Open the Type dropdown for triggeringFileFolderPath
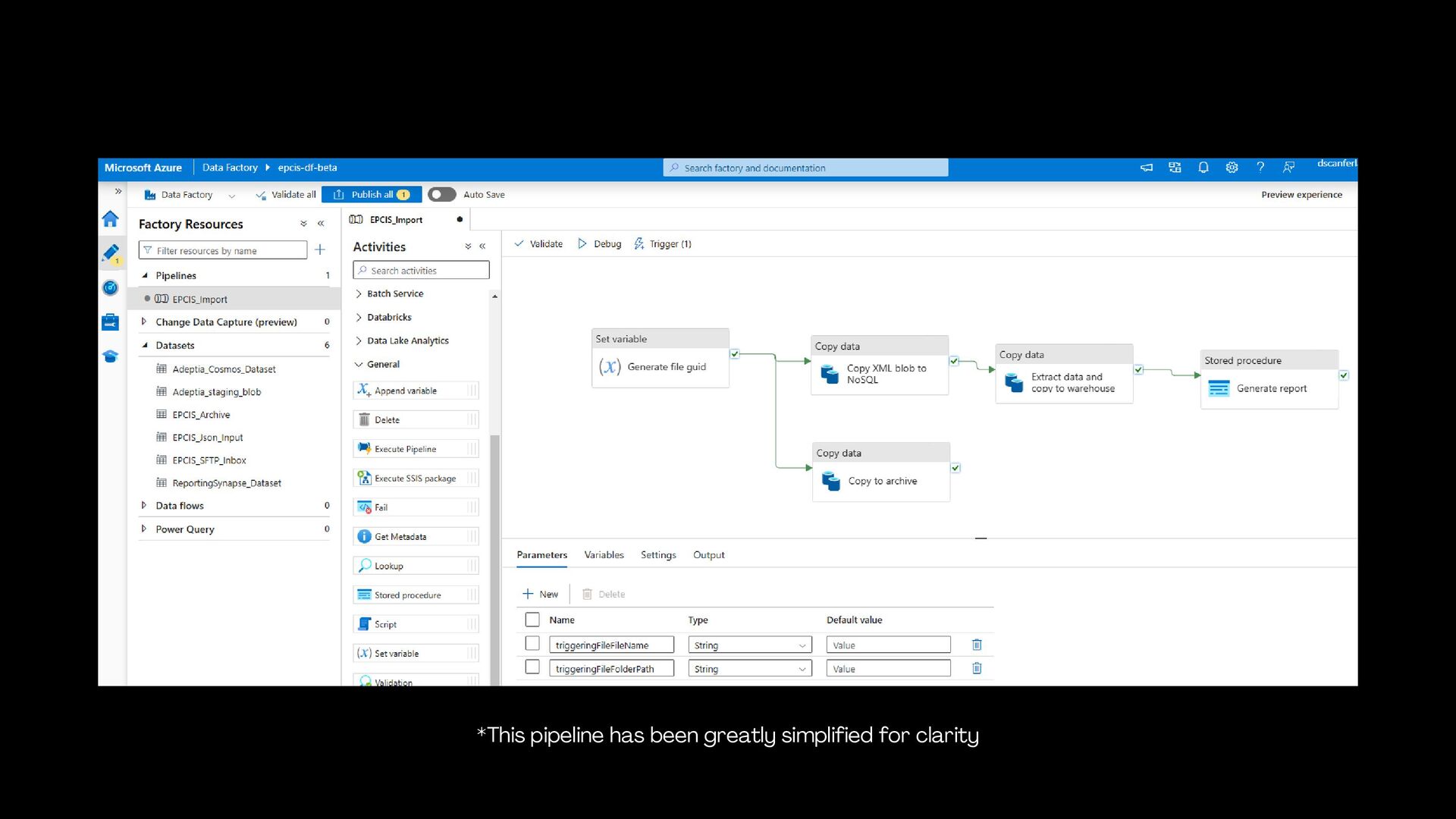1456x819 pixels. click(x=749, y=669)
